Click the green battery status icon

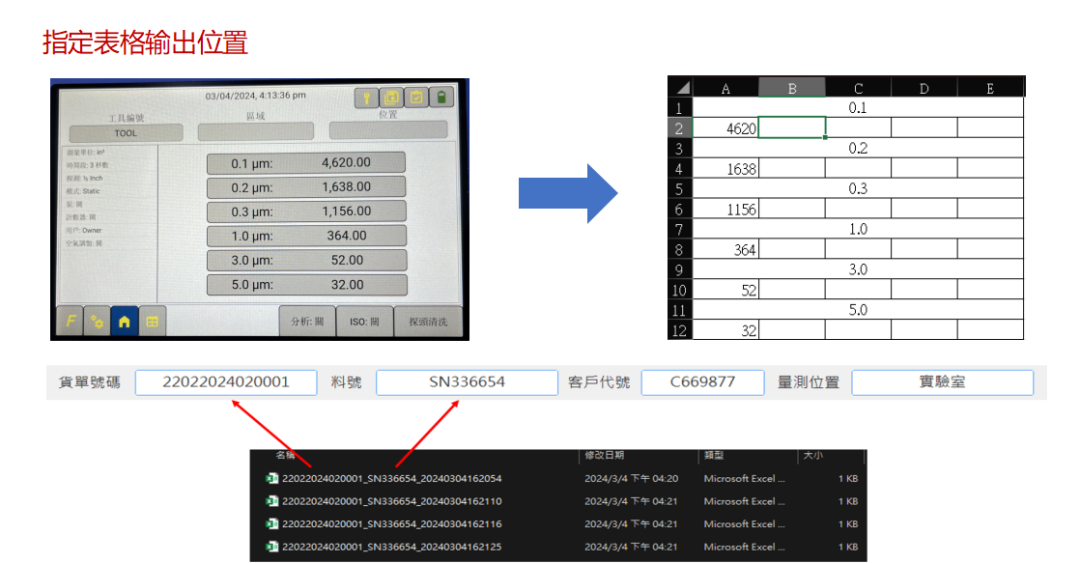[x=440, y=98]
